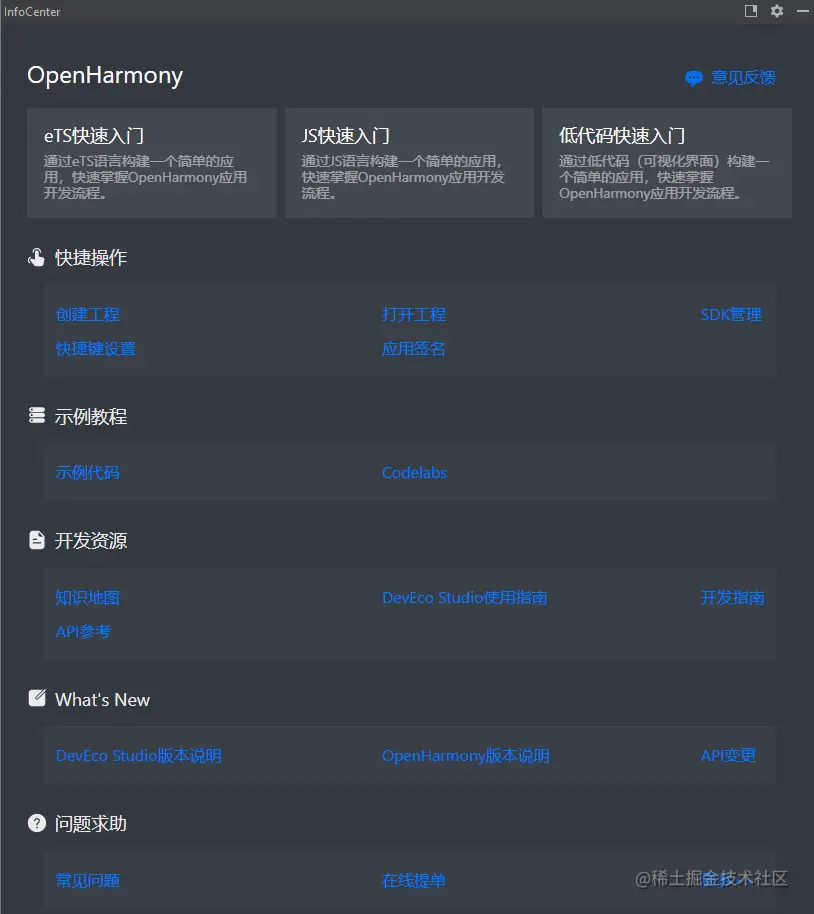Open the 应用签名 link
The width and height of the screenshot is (814, 914).
pyautogui.click(x=413, y=349)
